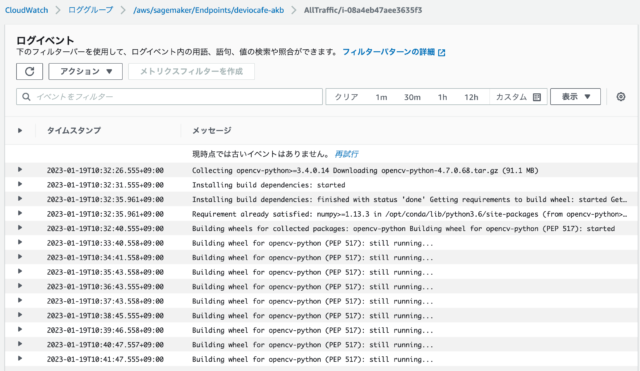Click the メトリクスフィルターを作成 button
The width and height of the screenshot is (640, 371).
(191, 71)
